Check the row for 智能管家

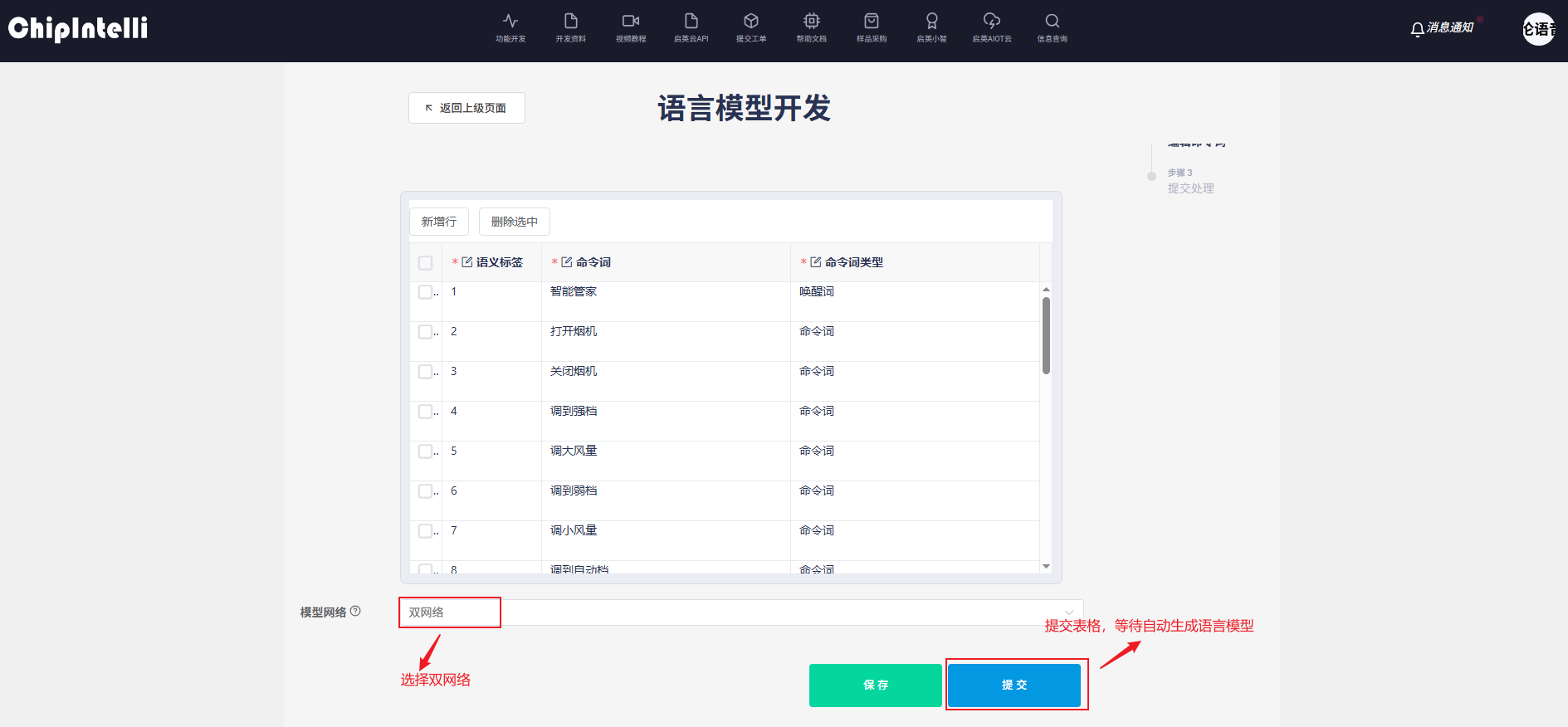426,292
